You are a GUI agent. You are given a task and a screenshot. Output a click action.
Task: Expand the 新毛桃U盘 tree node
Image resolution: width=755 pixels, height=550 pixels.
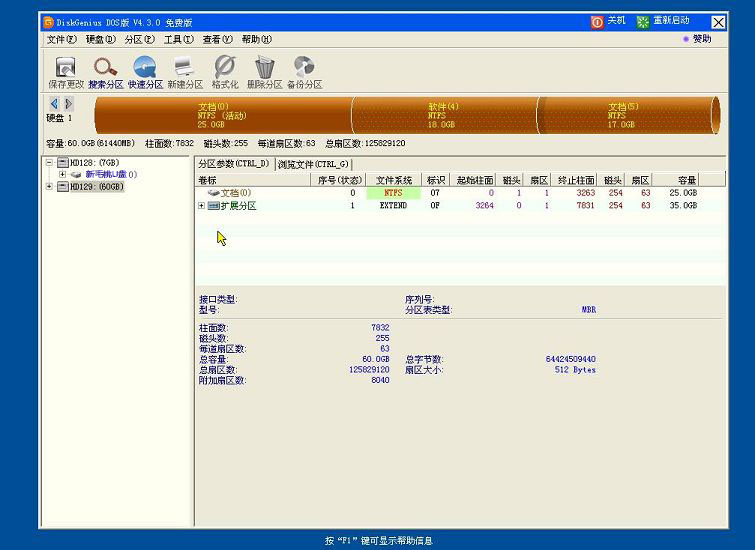(x=62, y=174)
